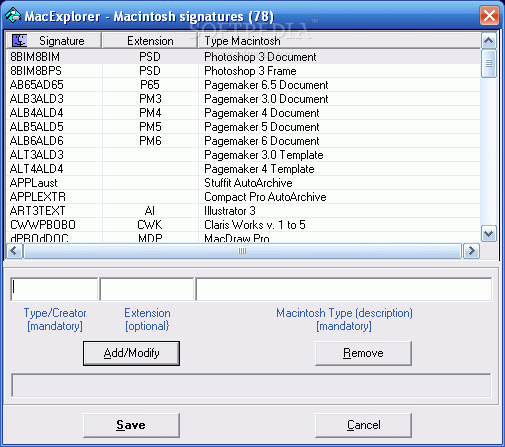Click Photoshop 3 Document type

click(x=260, y=57)
